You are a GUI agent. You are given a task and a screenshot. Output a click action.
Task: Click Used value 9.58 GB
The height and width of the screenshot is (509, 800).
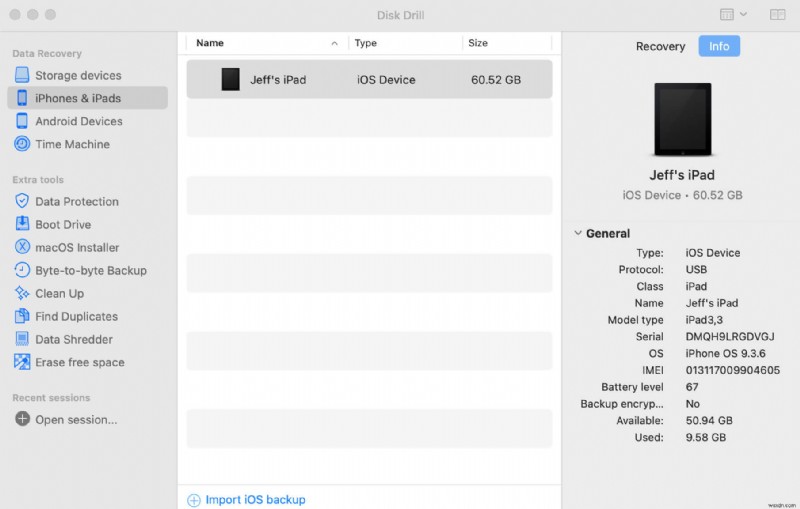[705, 437]
